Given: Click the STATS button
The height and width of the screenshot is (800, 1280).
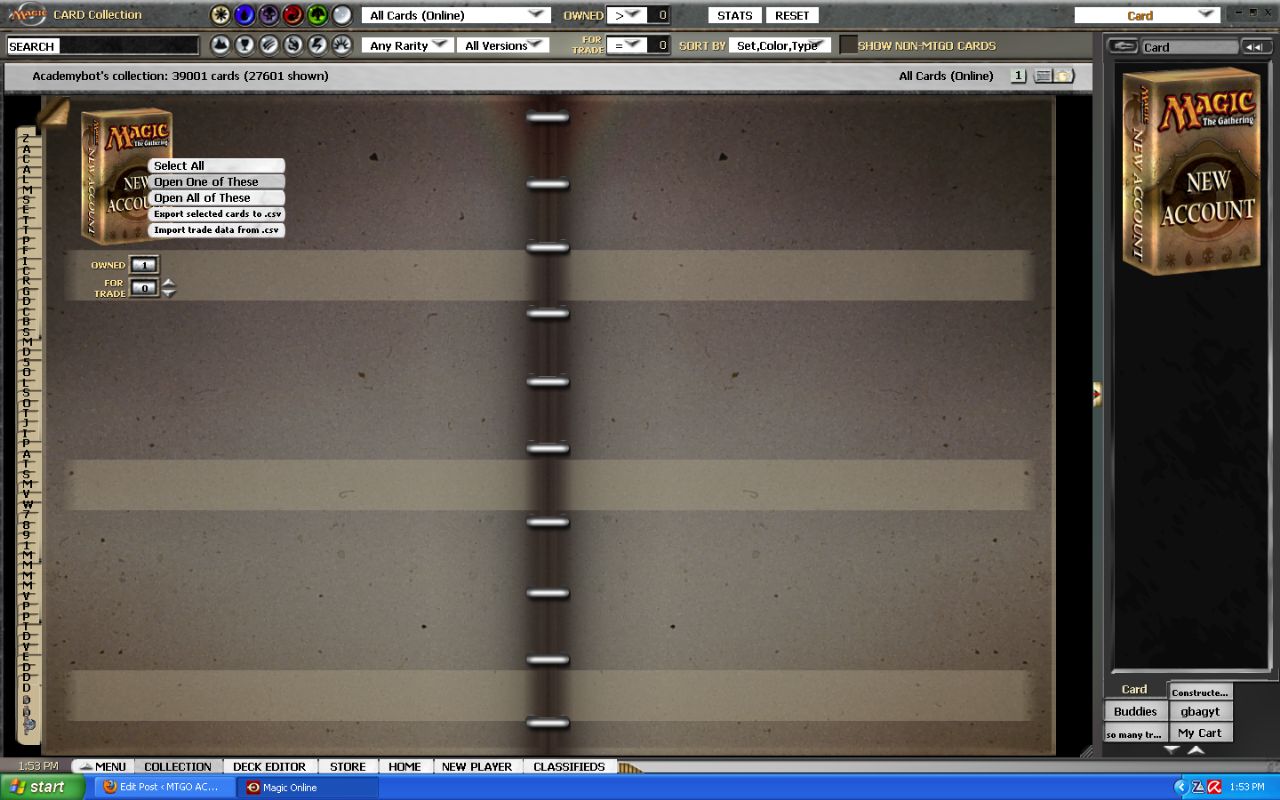Looking at the screenshot, I should pos(735,15).
